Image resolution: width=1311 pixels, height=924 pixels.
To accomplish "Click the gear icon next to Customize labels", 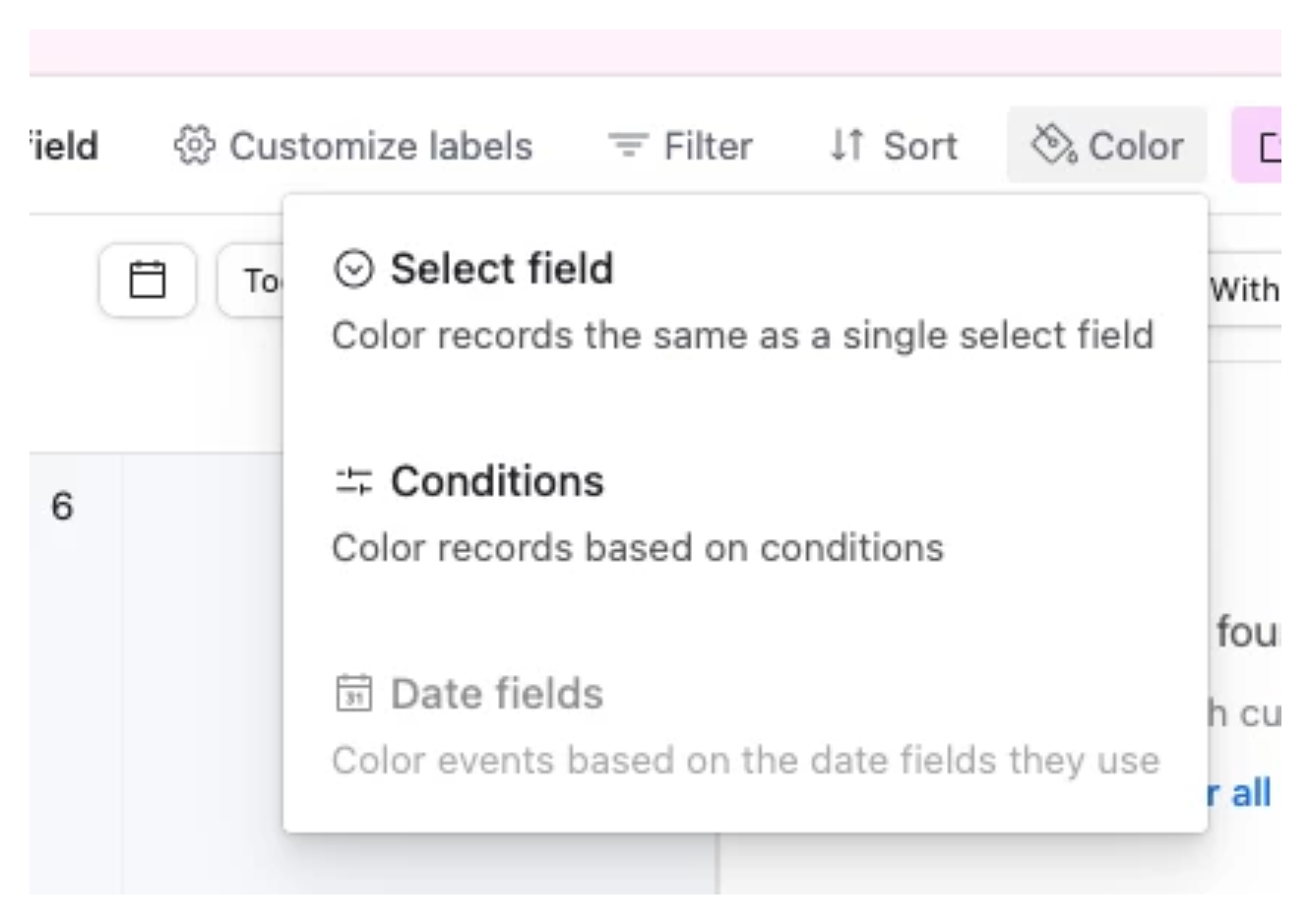I will pyautogui.click(x=193, y=145).
